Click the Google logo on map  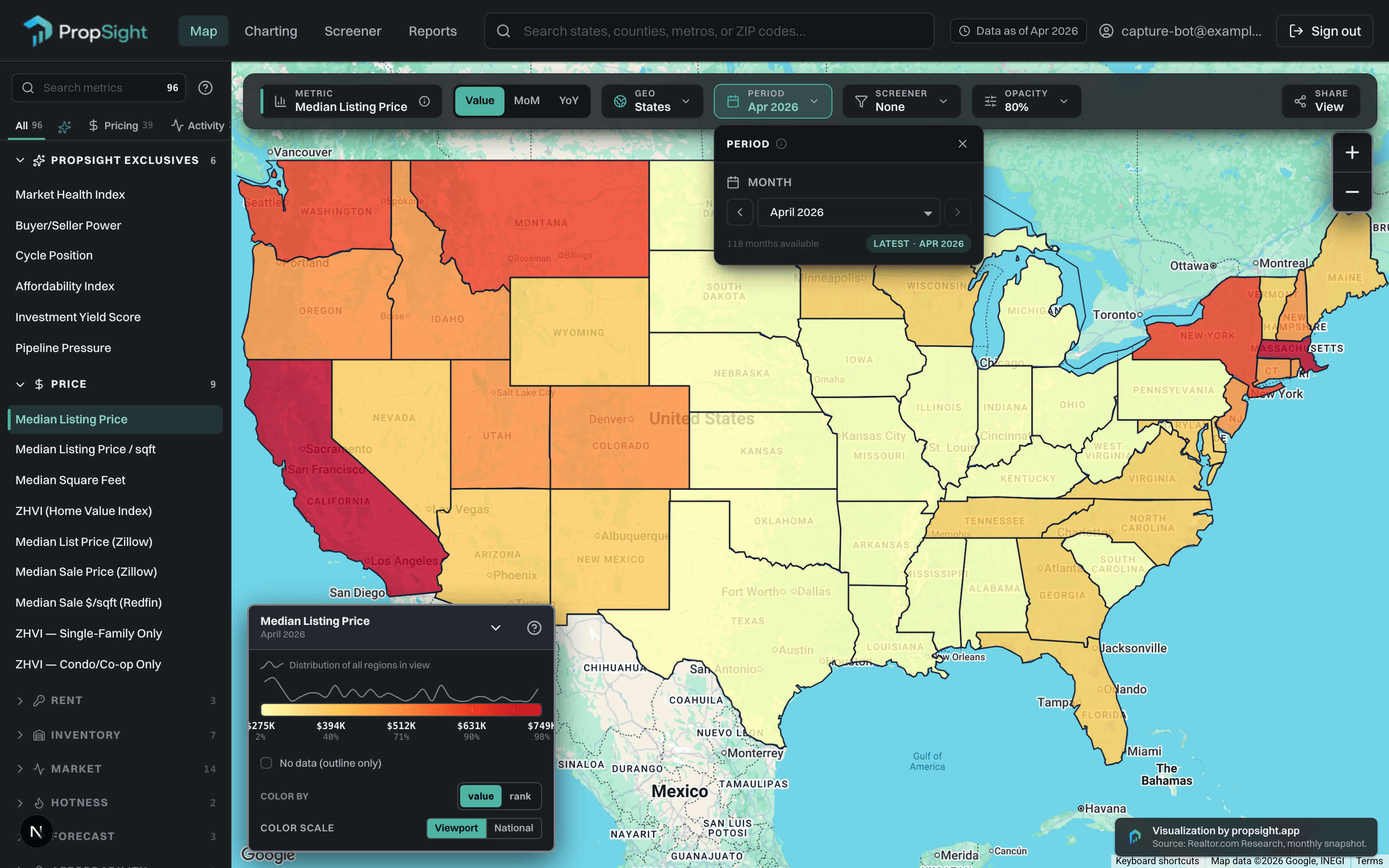268,855
